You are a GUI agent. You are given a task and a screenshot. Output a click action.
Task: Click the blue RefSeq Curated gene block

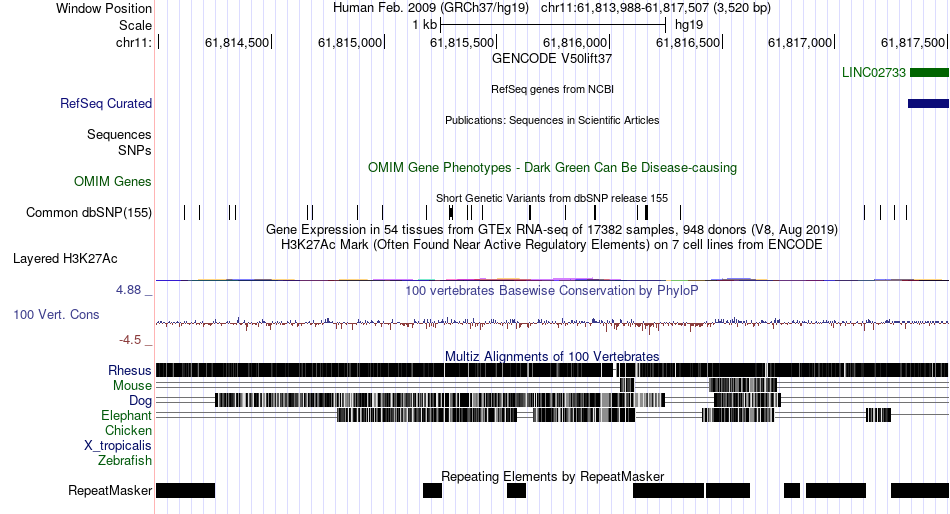(928, 104)
